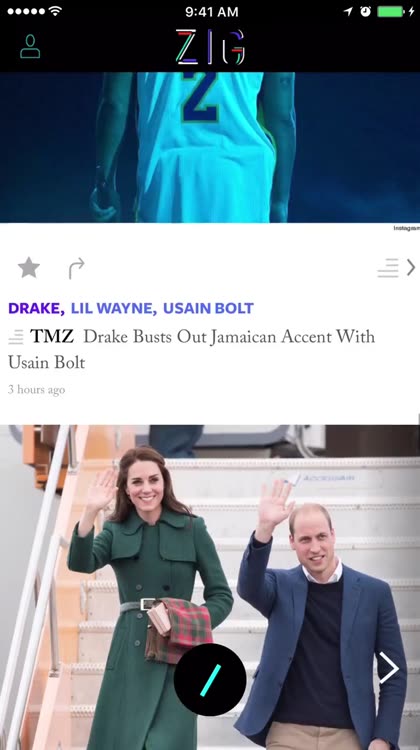Open the photo of the waving couple
Screen dimensions: 420x750
(x=210, y=587)
